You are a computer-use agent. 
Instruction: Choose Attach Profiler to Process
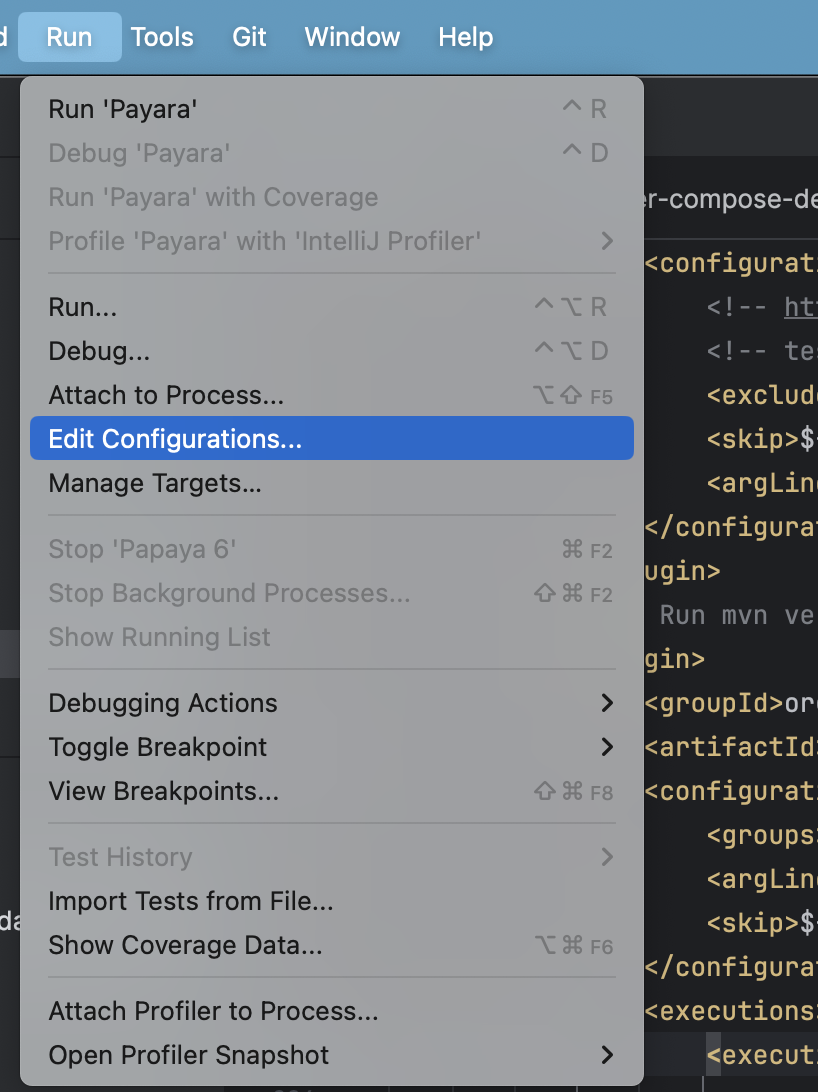213,1011
